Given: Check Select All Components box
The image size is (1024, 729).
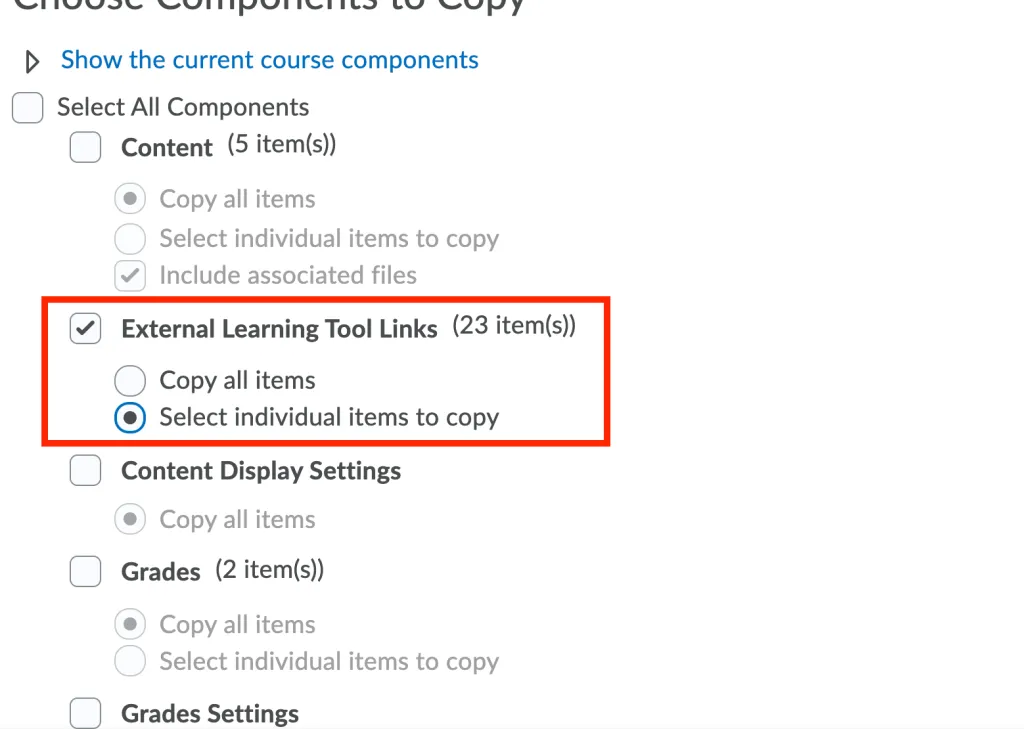Looking at the screenshot, I should pos(27,108).
